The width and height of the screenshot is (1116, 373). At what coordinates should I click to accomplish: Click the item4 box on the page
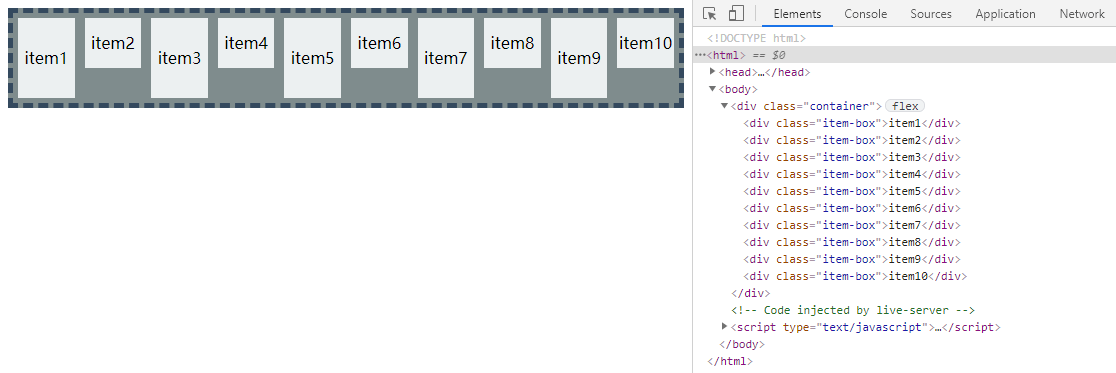(246, 43)
